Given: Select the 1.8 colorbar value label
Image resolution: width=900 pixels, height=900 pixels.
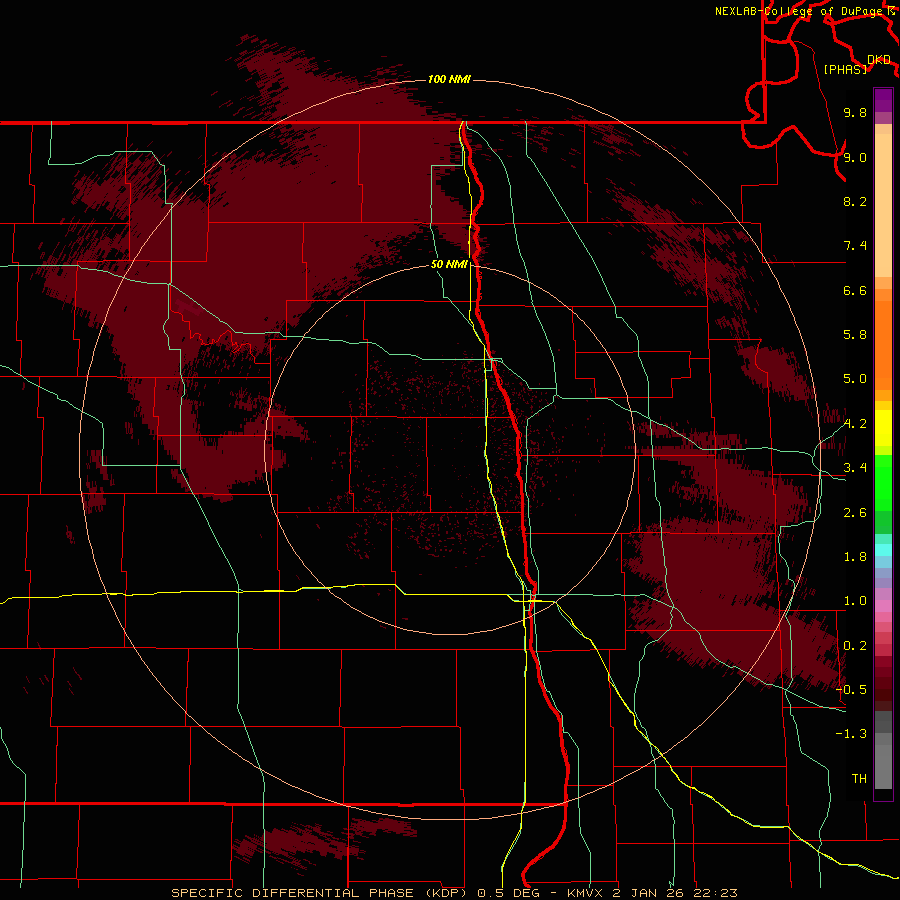Looking at the screenshot, I should click(x=855, y=557).
